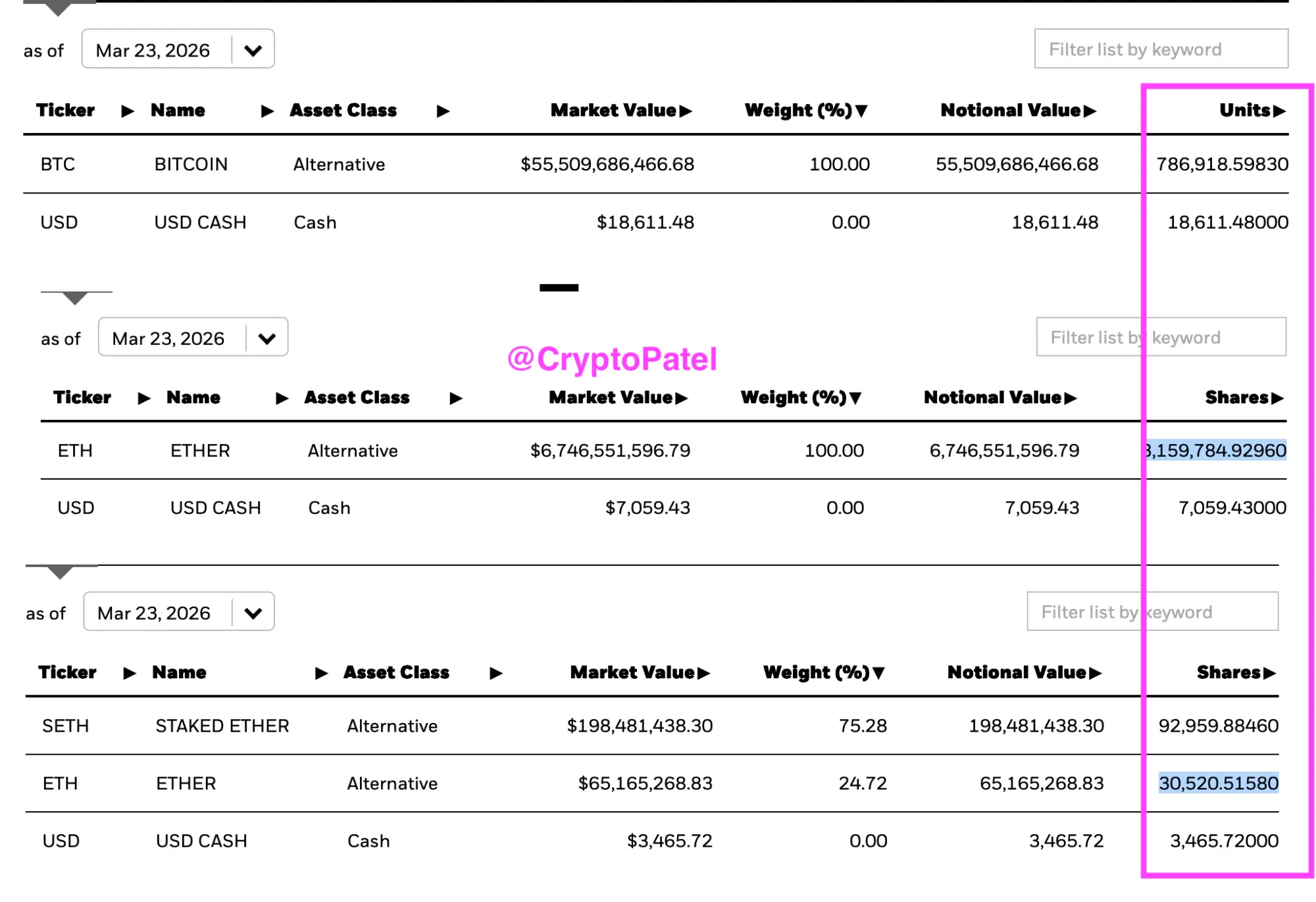Click Notional Value sort arrow in Staked Ether table

pos(1095,673)
